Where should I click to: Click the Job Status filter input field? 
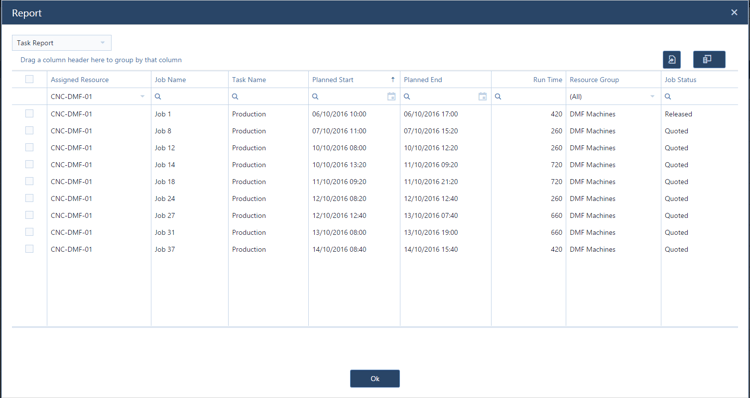point(699,97)
